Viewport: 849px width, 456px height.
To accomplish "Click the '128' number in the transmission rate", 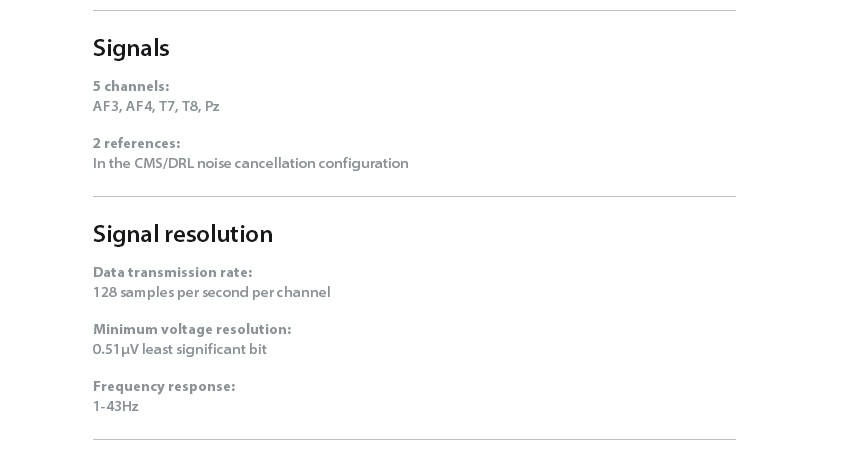I will 105,292.
